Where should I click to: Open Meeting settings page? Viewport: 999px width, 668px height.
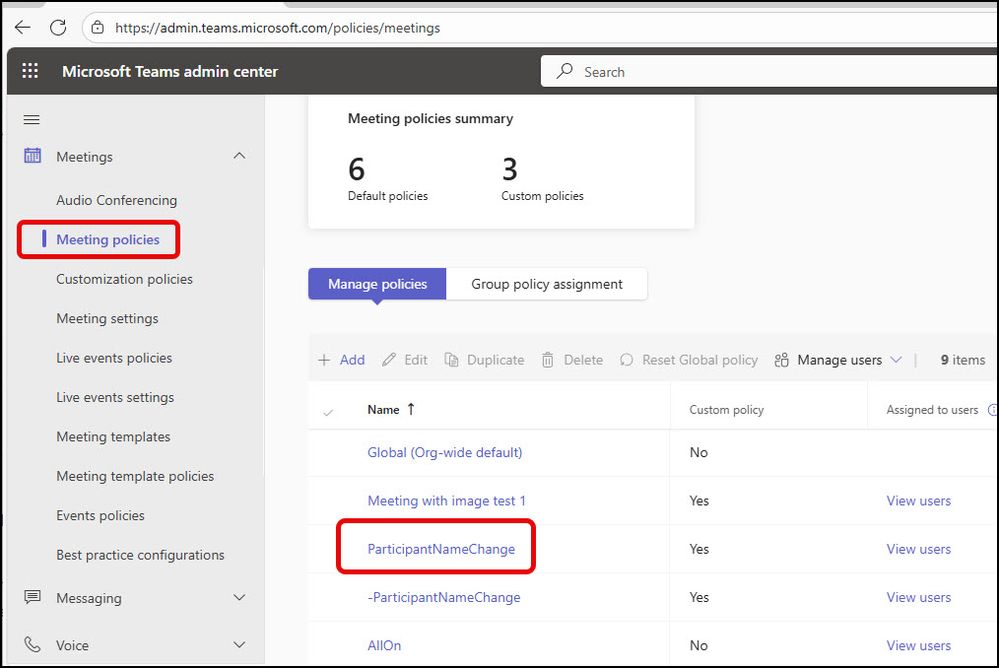point(107,319)
